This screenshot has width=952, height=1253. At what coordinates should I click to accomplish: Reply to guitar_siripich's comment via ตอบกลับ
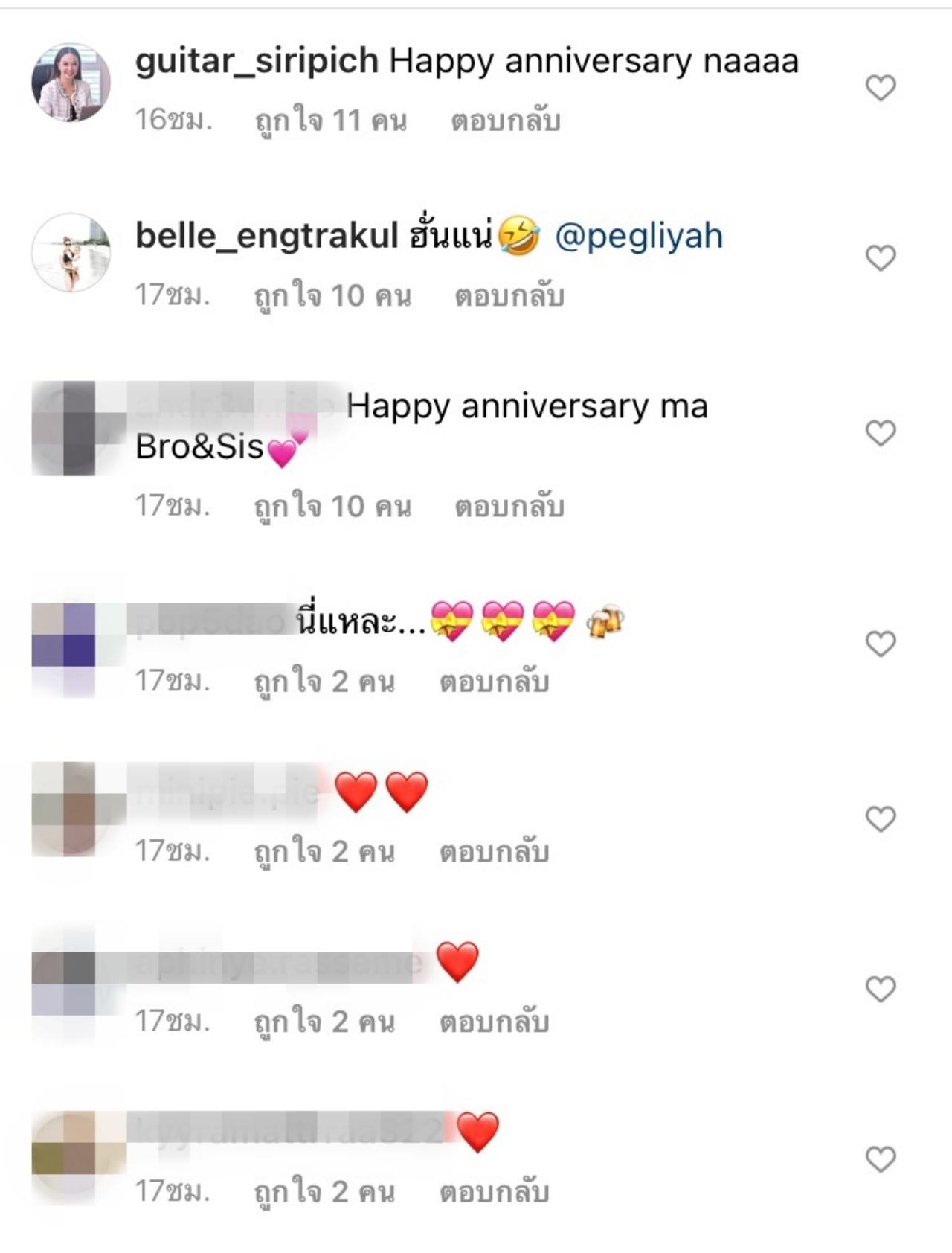506,121
